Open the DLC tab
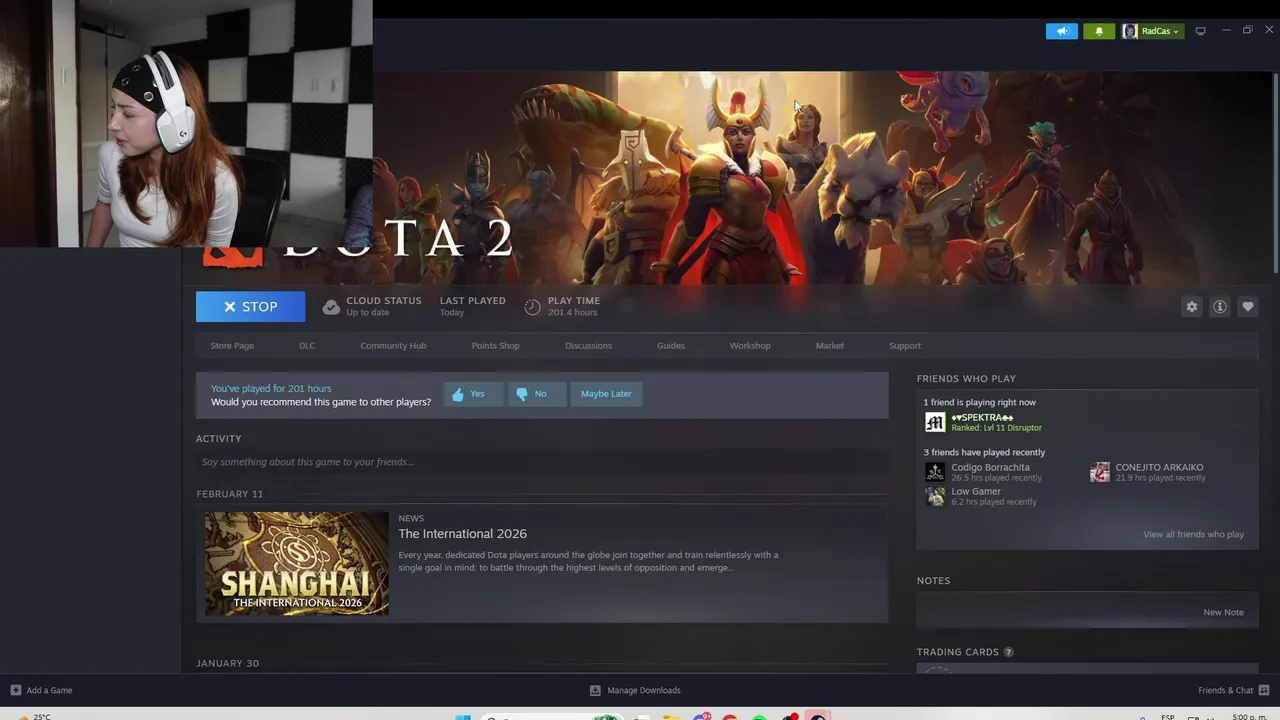This screenshot has height=720, width=1280. click(307, 346)
